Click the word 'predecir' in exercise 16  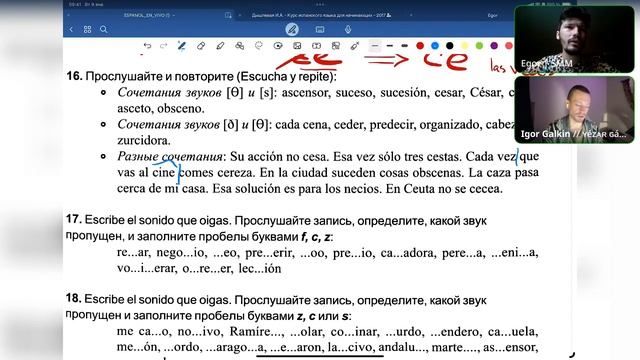tap(392, 125)
